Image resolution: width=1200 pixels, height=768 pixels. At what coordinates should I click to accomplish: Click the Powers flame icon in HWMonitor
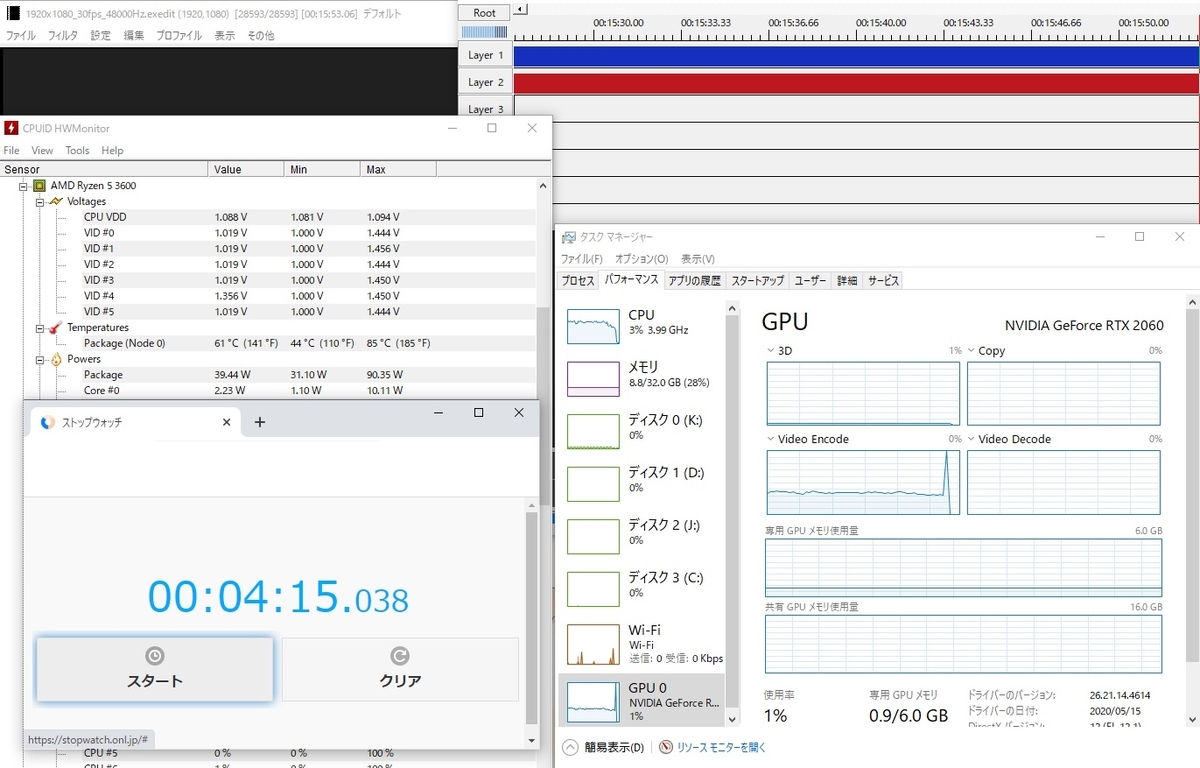pos(56,359)
